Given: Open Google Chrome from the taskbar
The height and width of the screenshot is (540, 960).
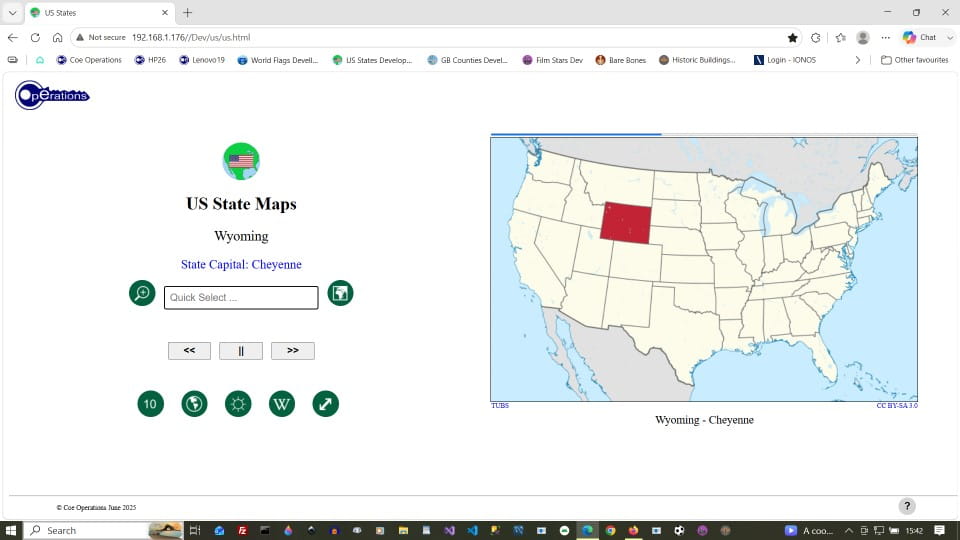Looking at the screenshot, I should click(610, 530).
